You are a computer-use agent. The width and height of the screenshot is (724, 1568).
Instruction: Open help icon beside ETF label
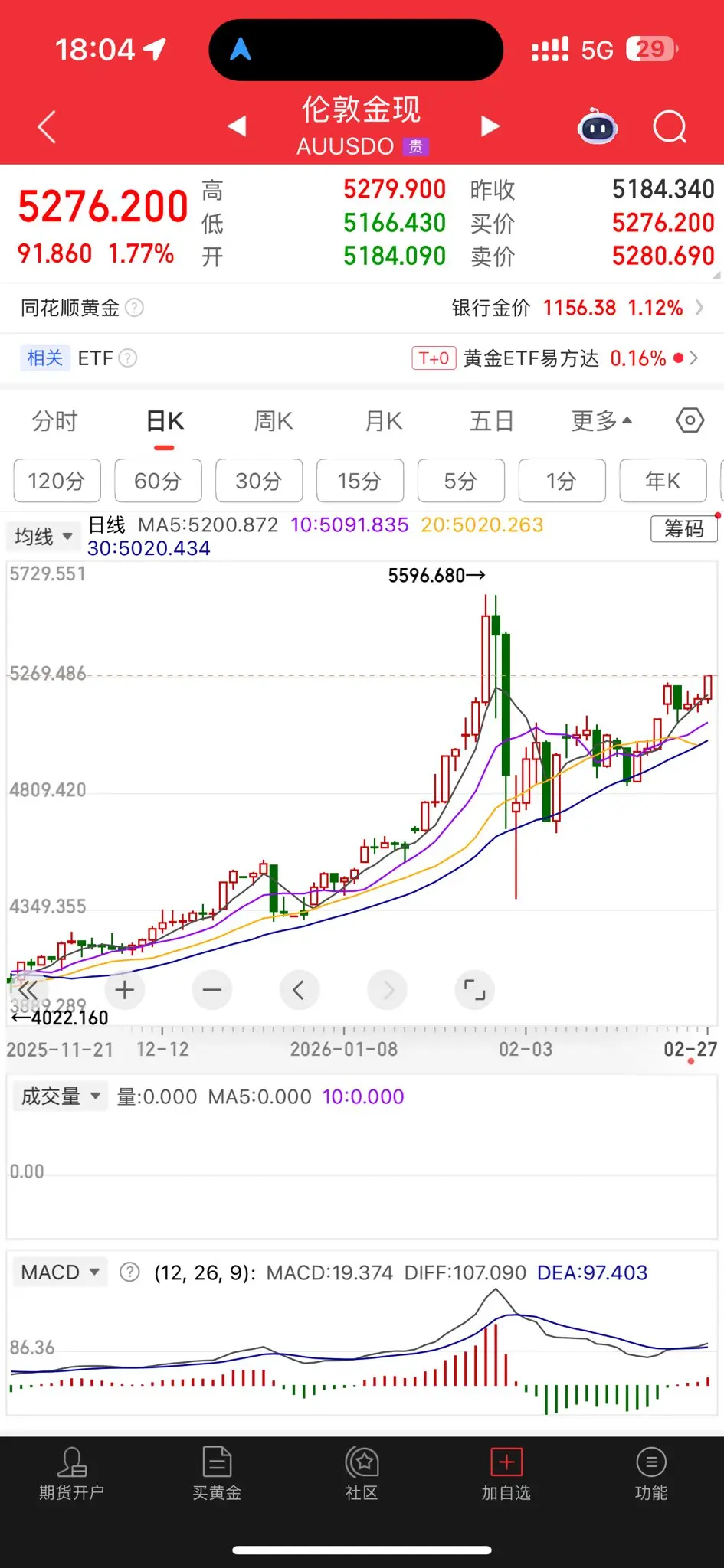tap(128, 358)
